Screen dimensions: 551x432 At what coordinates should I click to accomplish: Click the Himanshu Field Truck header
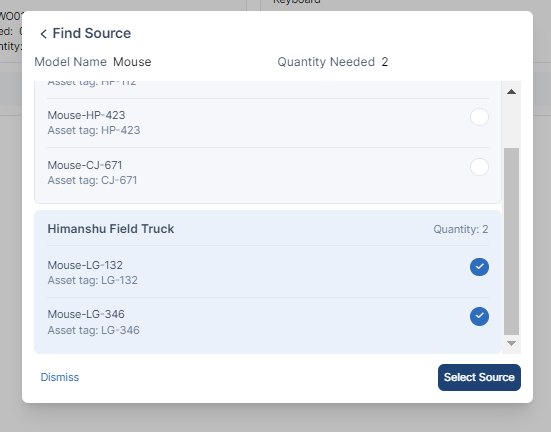(111, 229)
